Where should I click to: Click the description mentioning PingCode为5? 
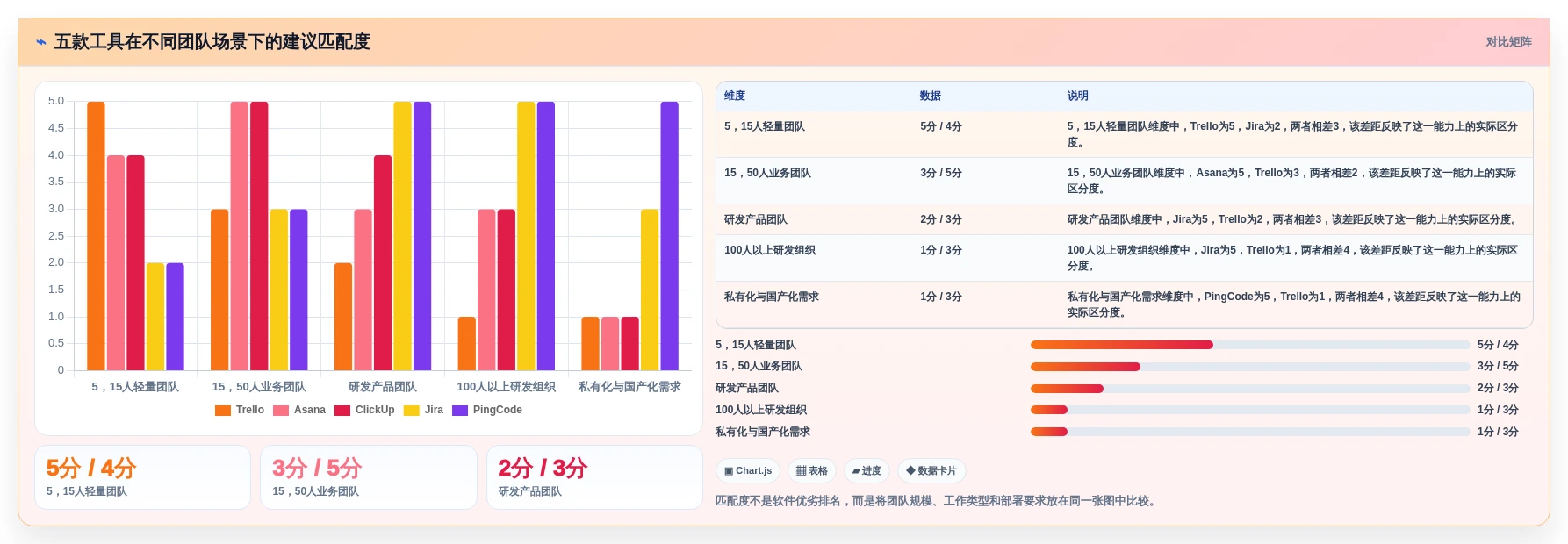(1294, 304)
